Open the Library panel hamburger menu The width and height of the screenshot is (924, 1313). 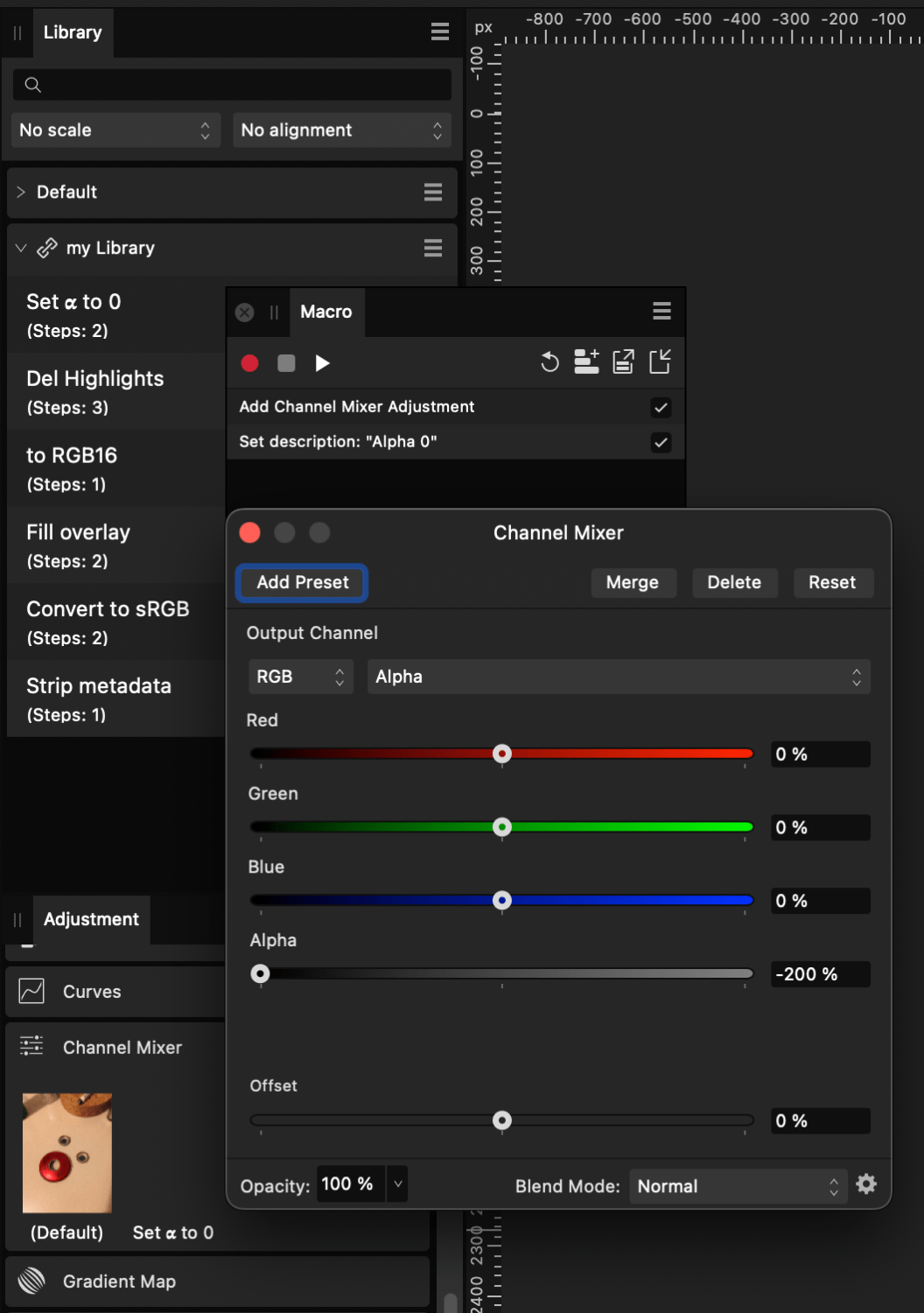439,32
